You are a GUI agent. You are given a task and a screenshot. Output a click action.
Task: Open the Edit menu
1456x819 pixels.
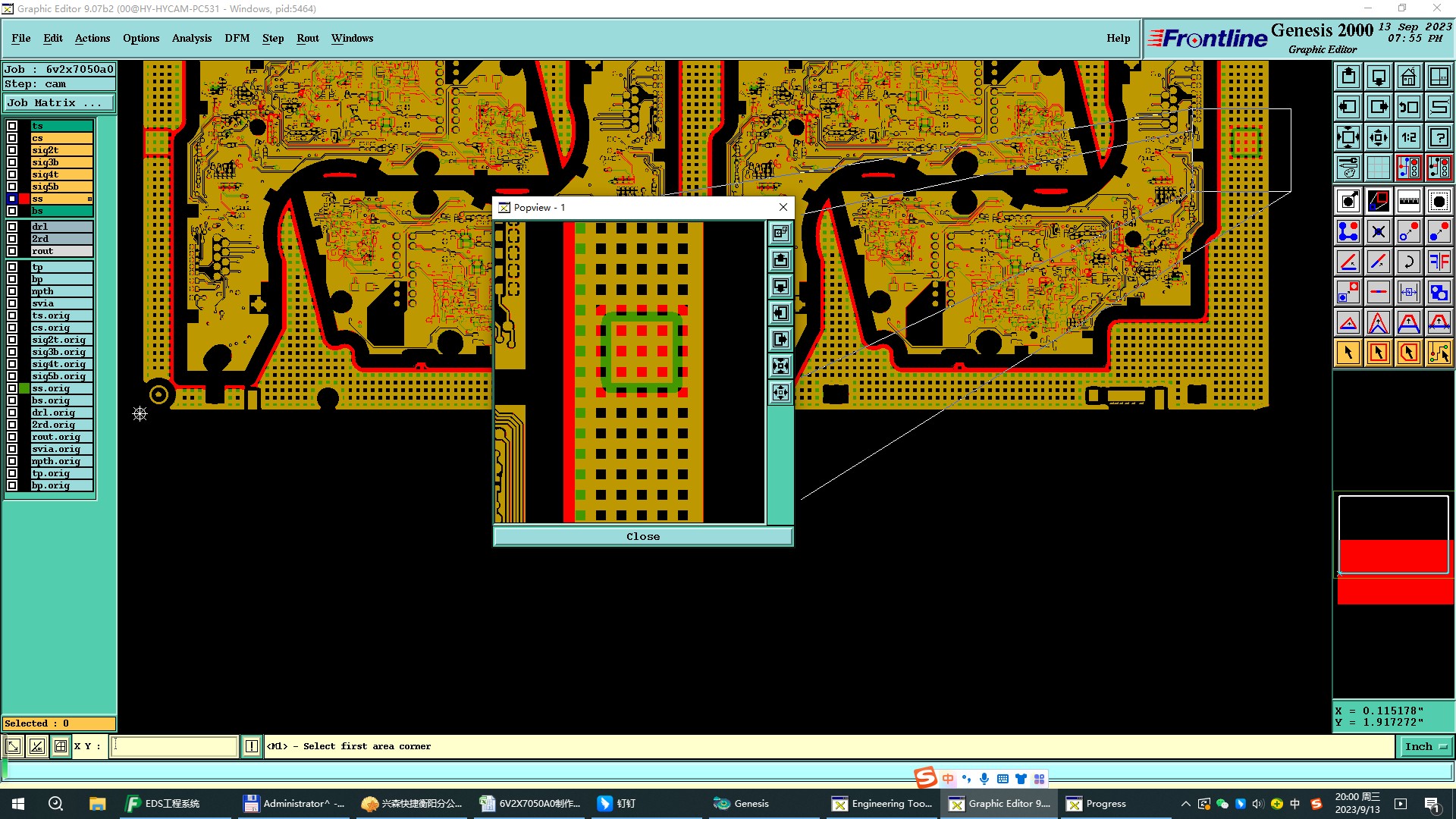pyautogui.click(x=53, y=38)
